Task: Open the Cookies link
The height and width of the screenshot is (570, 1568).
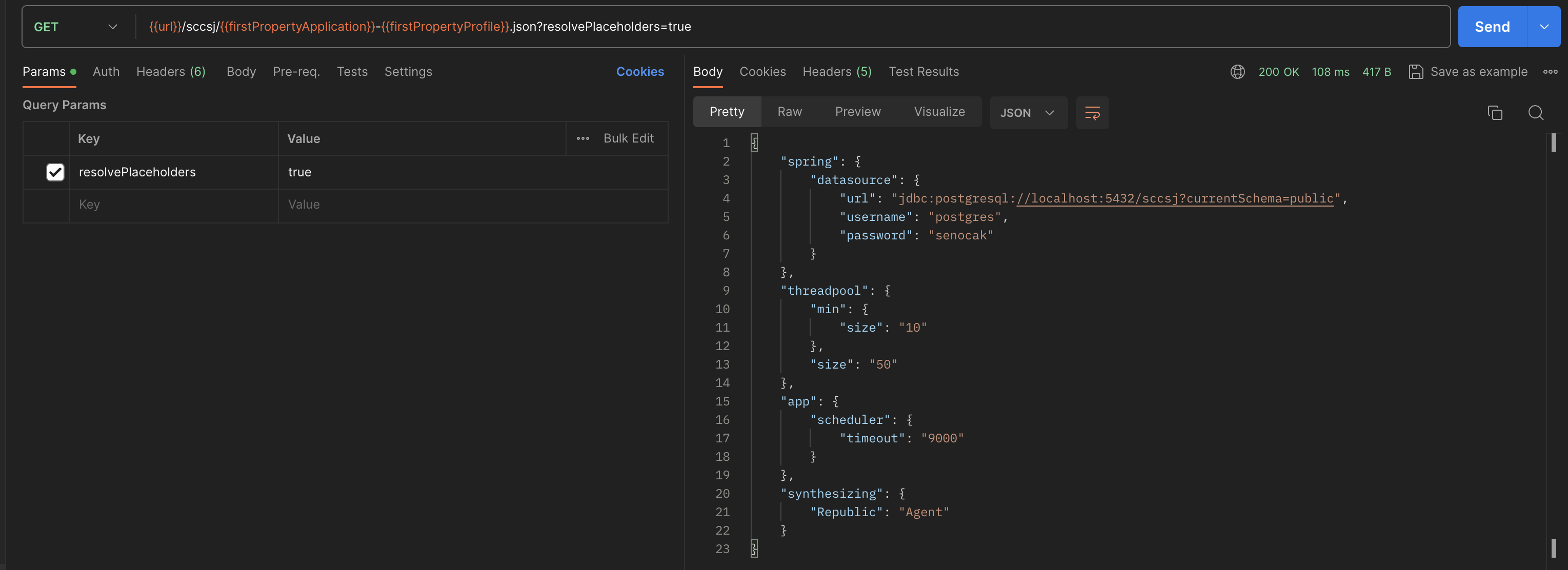Action: (x=639, y=72)
